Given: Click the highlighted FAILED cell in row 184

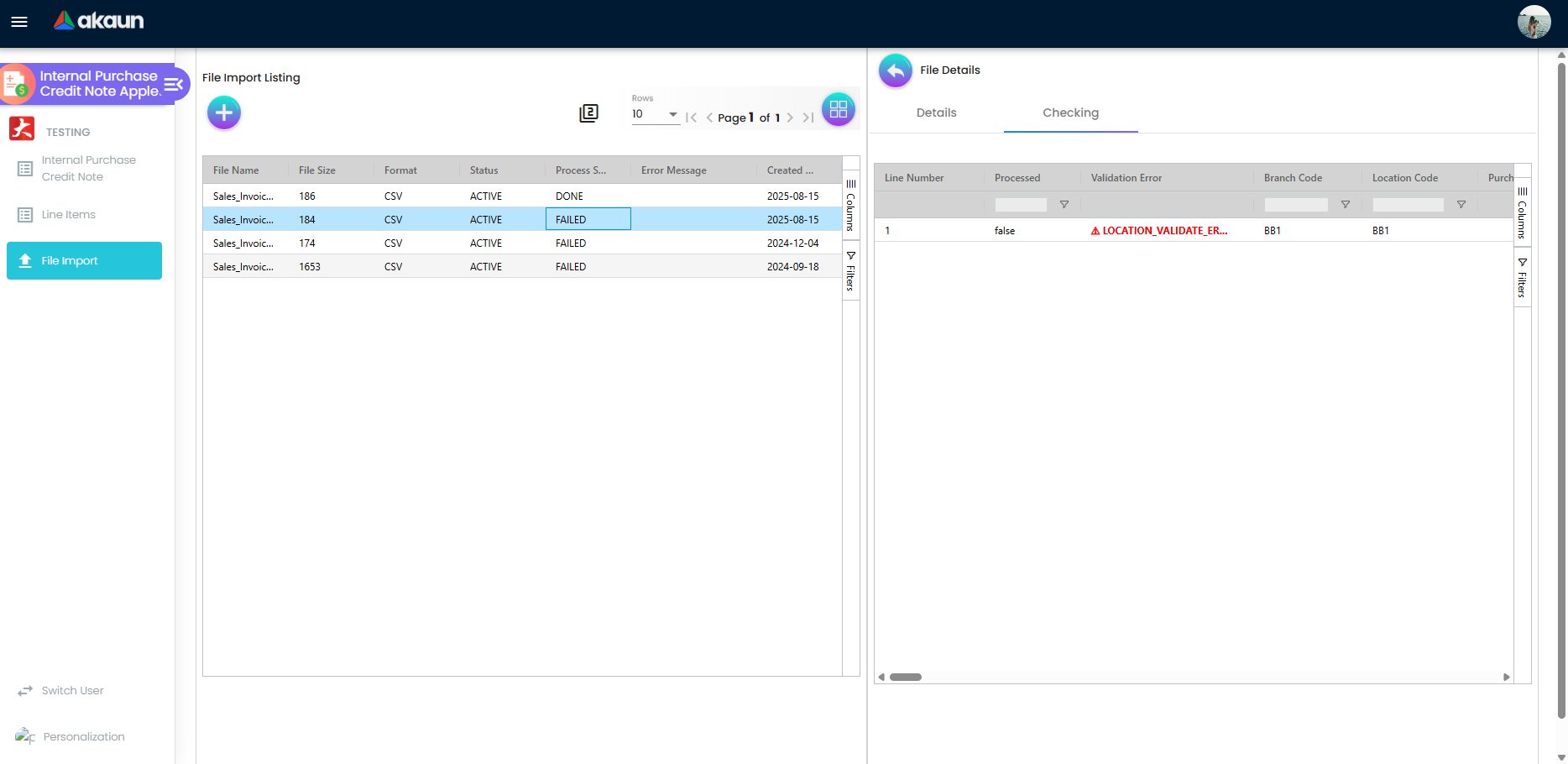Looking at the screenshot, I should click(x=588, y=219).
